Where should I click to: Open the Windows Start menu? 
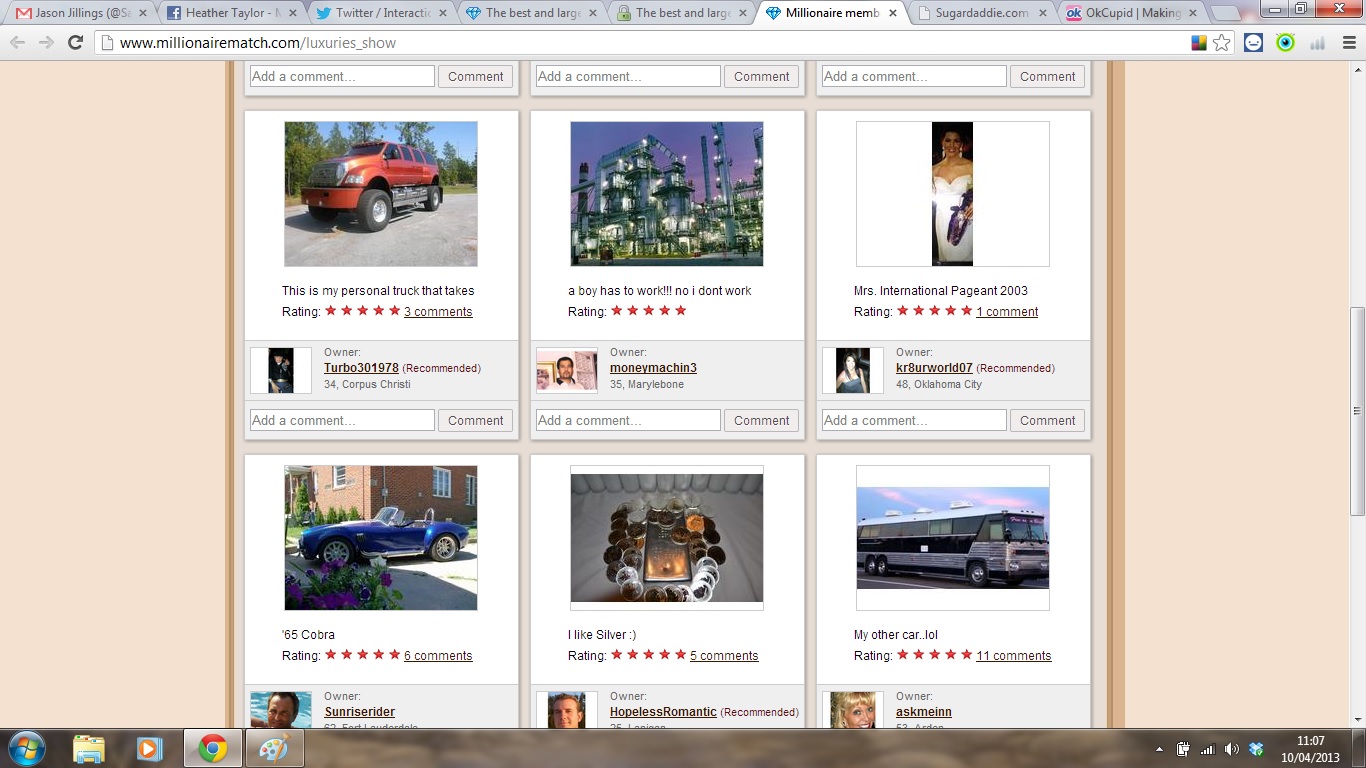pos(25,748)
